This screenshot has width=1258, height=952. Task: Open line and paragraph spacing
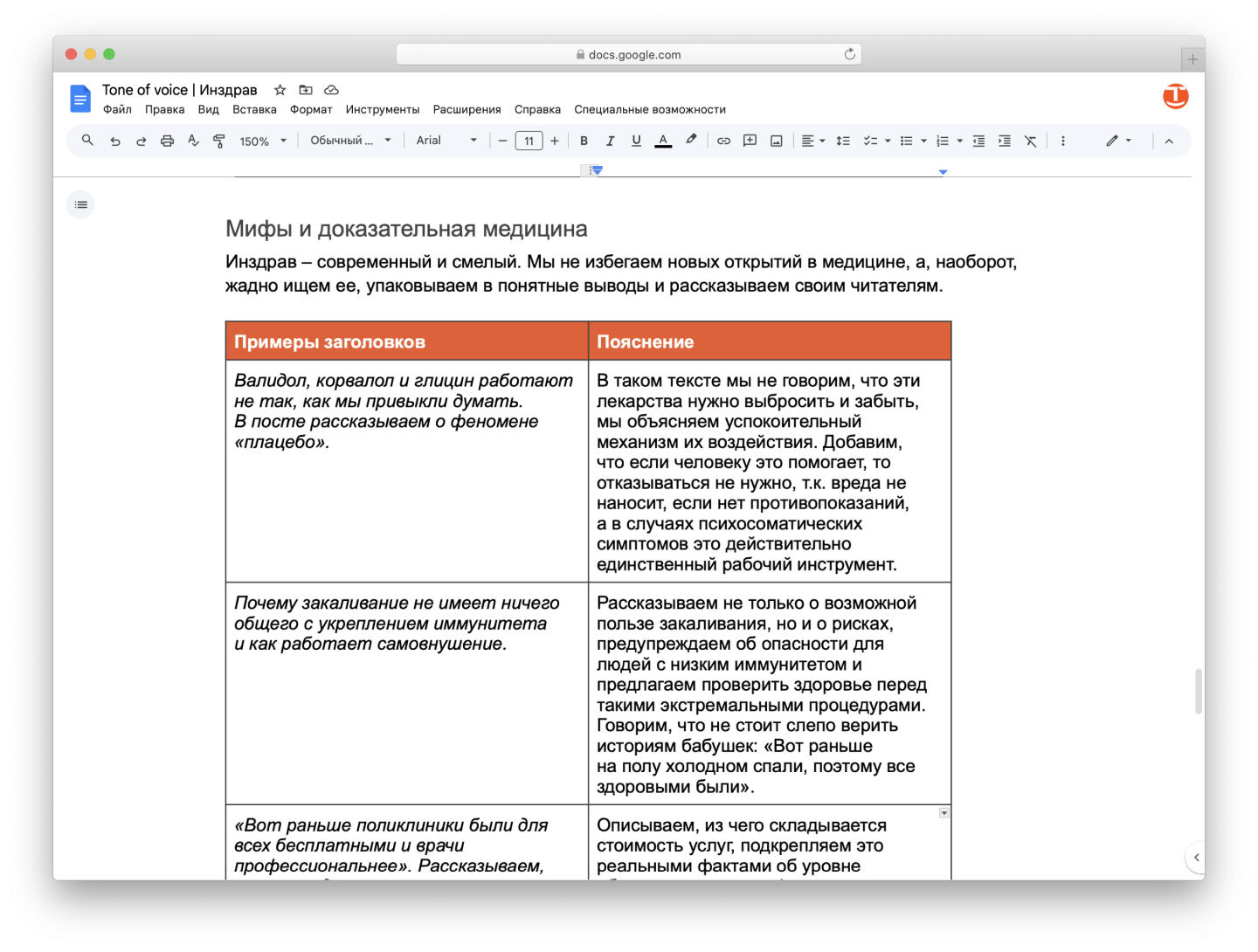[x=843, y=141]
